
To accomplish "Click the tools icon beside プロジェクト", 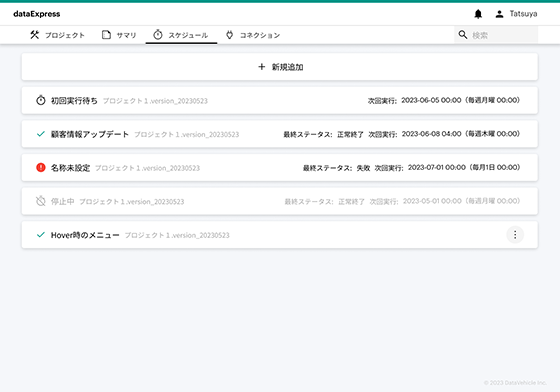I will pos(35,35).
